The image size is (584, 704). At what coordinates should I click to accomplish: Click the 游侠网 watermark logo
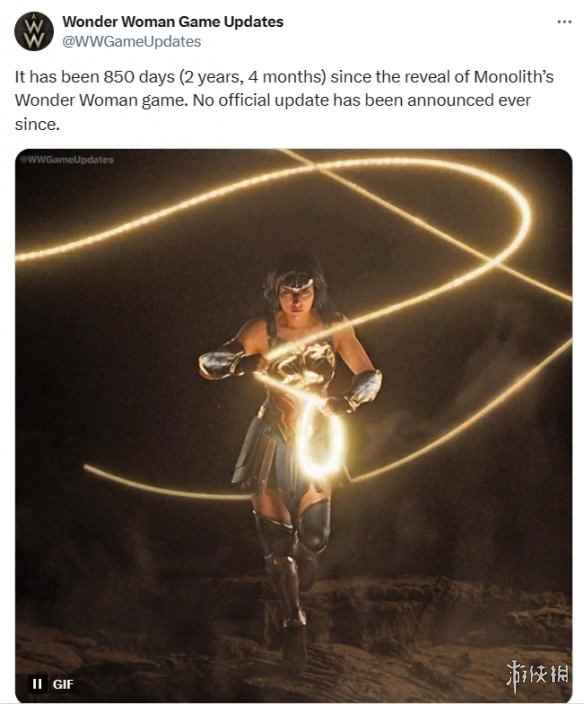tap(537, 674)
